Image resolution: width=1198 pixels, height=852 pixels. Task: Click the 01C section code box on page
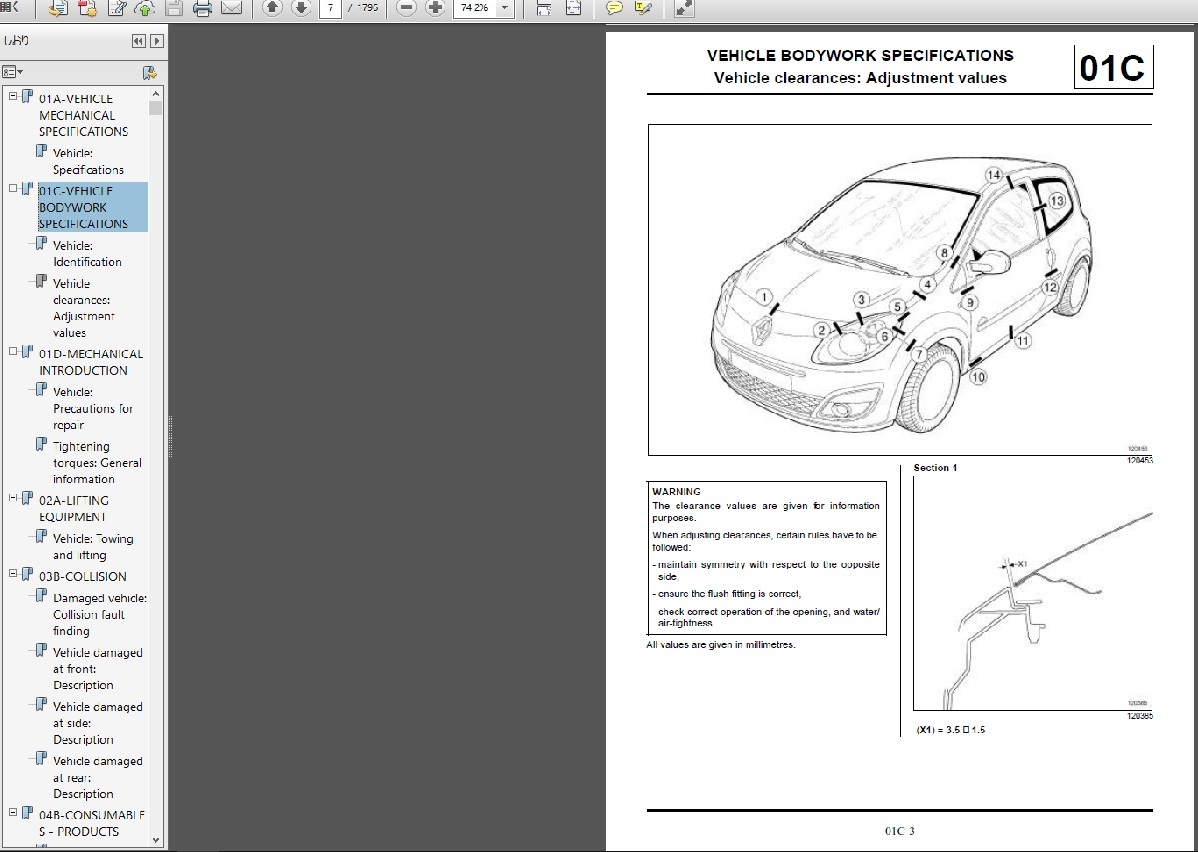pyautogui.click(x=1112, y=67)
